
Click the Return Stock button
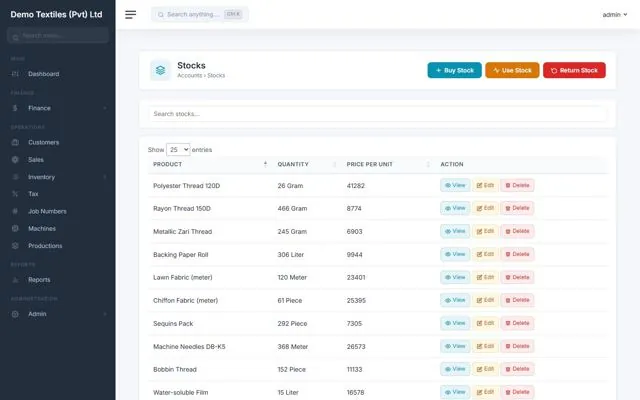[574, 70]
